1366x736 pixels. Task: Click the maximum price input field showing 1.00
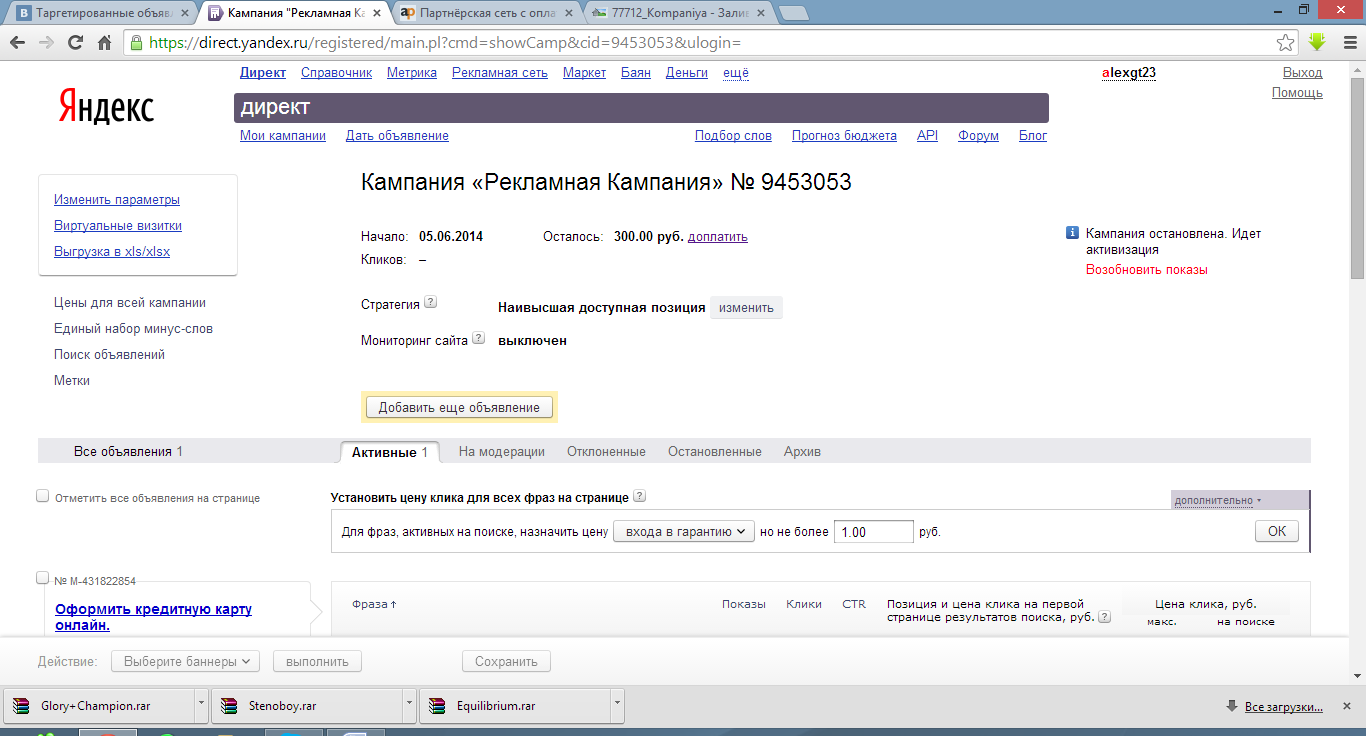874,532
